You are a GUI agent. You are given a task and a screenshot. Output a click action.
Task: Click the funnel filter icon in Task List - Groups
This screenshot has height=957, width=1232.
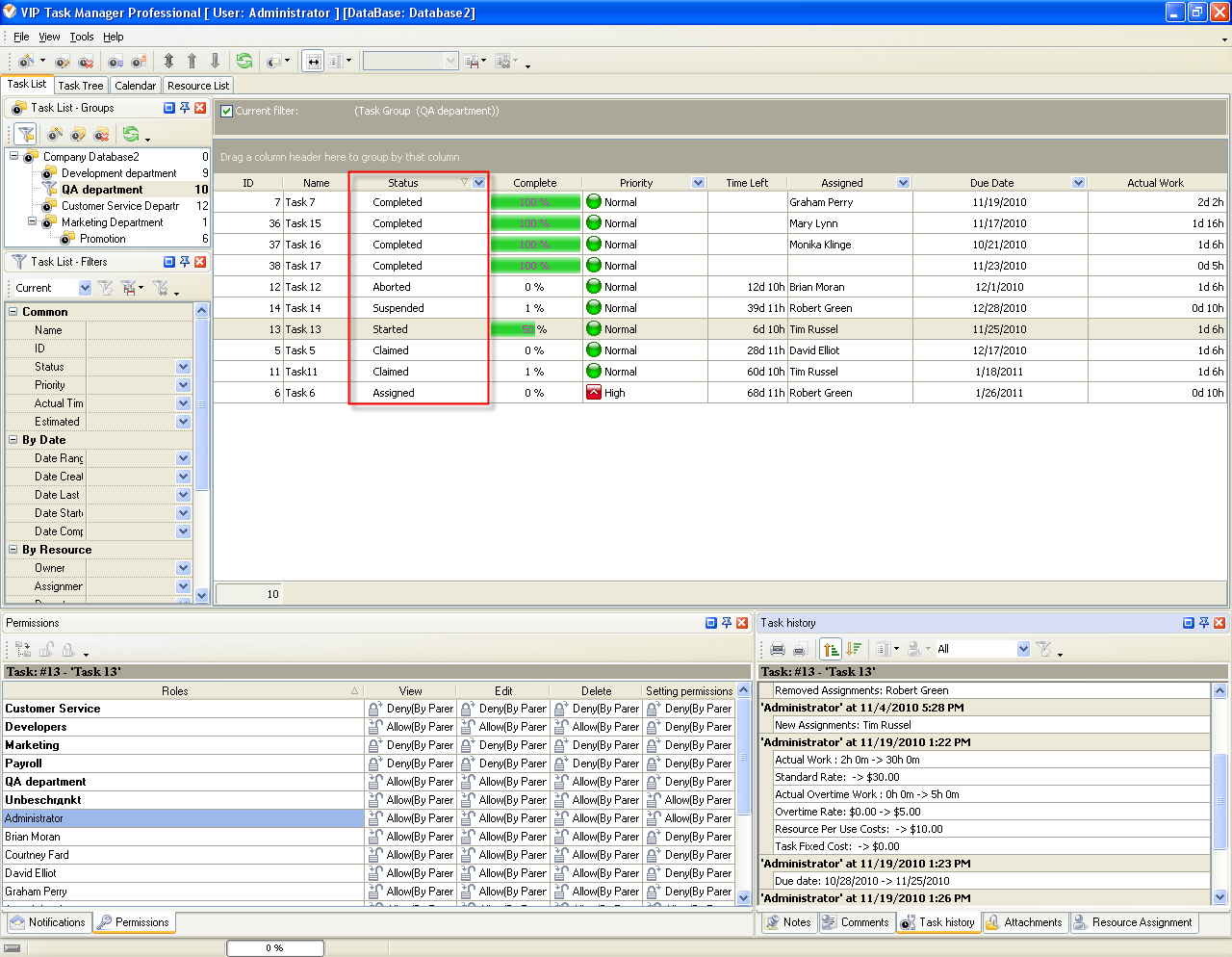click(x=26, y=135)
